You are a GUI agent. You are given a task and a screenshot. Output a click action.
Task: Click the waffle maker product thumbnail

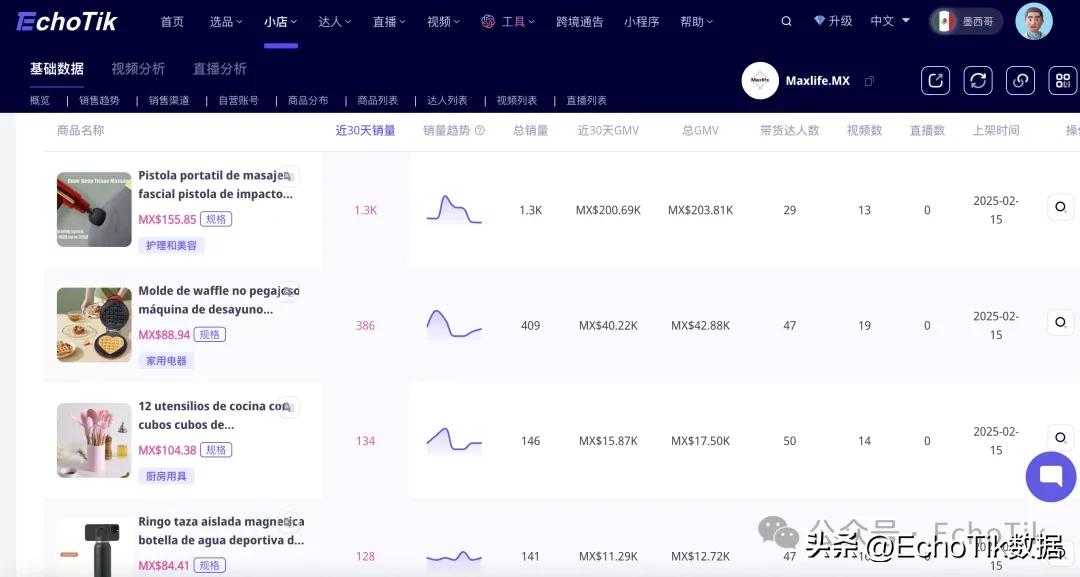pyautogui.click(x=93, y=324)
